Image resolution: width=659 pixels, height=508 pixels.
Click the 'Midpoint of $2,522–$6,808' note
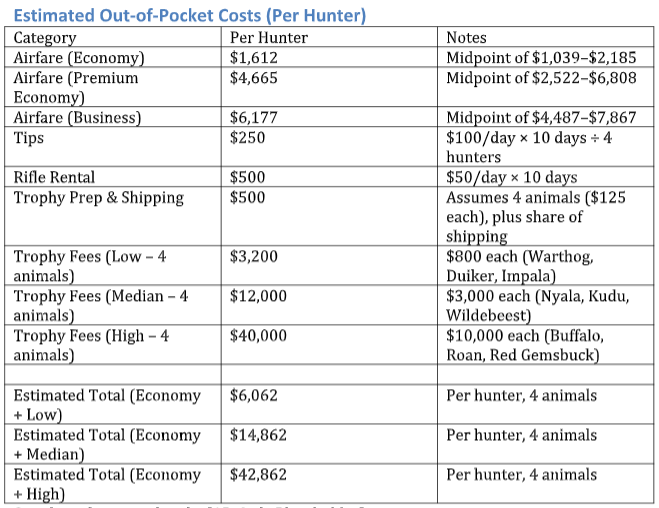(540, 77)
